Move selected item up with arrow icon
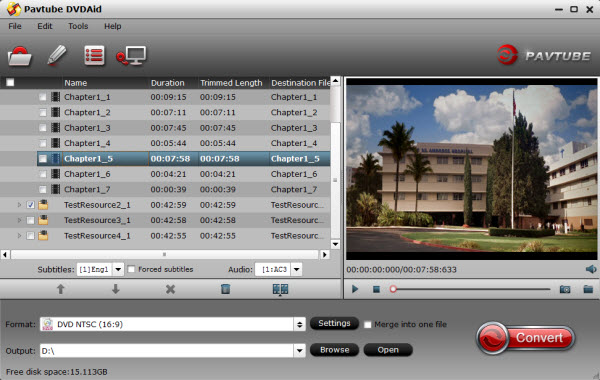Viewport: 600px width, 380px height. coord(60,289)
